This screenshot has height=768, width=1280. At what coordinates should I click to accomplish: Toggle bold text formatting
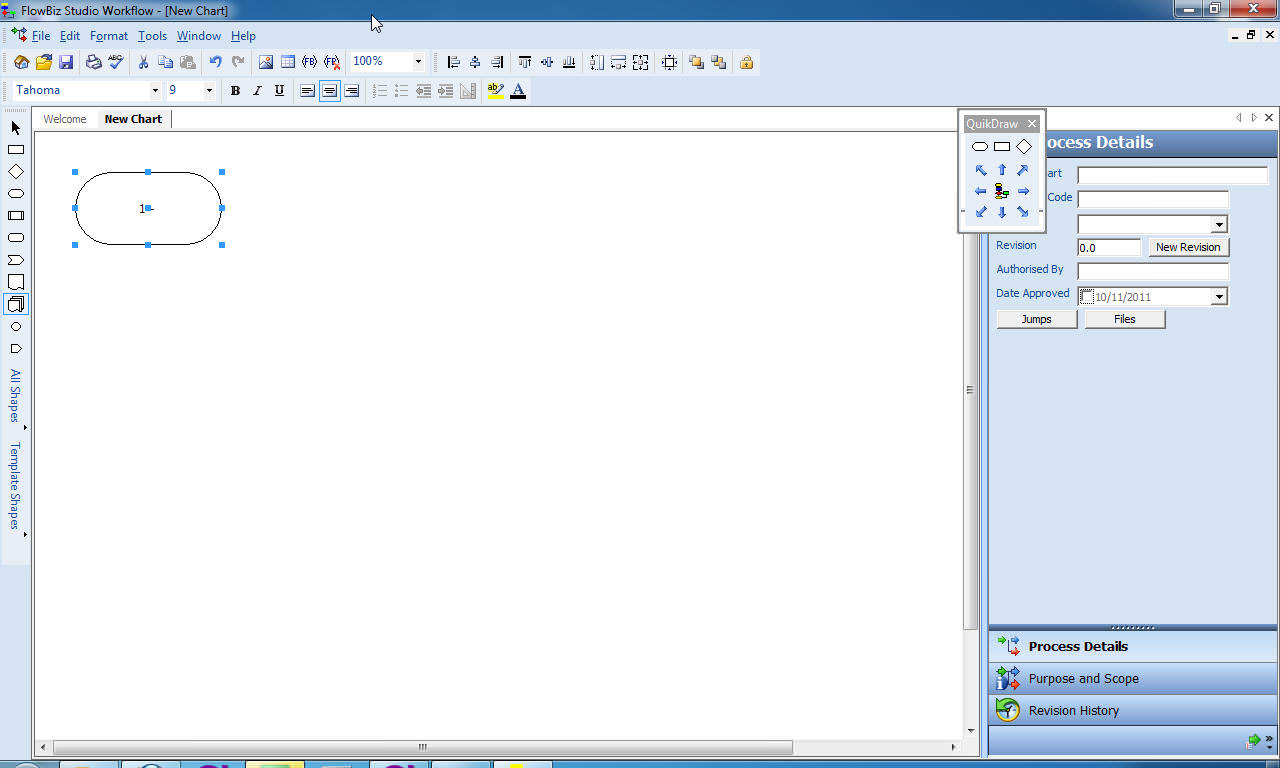pyautogui.click(x=235, y=91)
